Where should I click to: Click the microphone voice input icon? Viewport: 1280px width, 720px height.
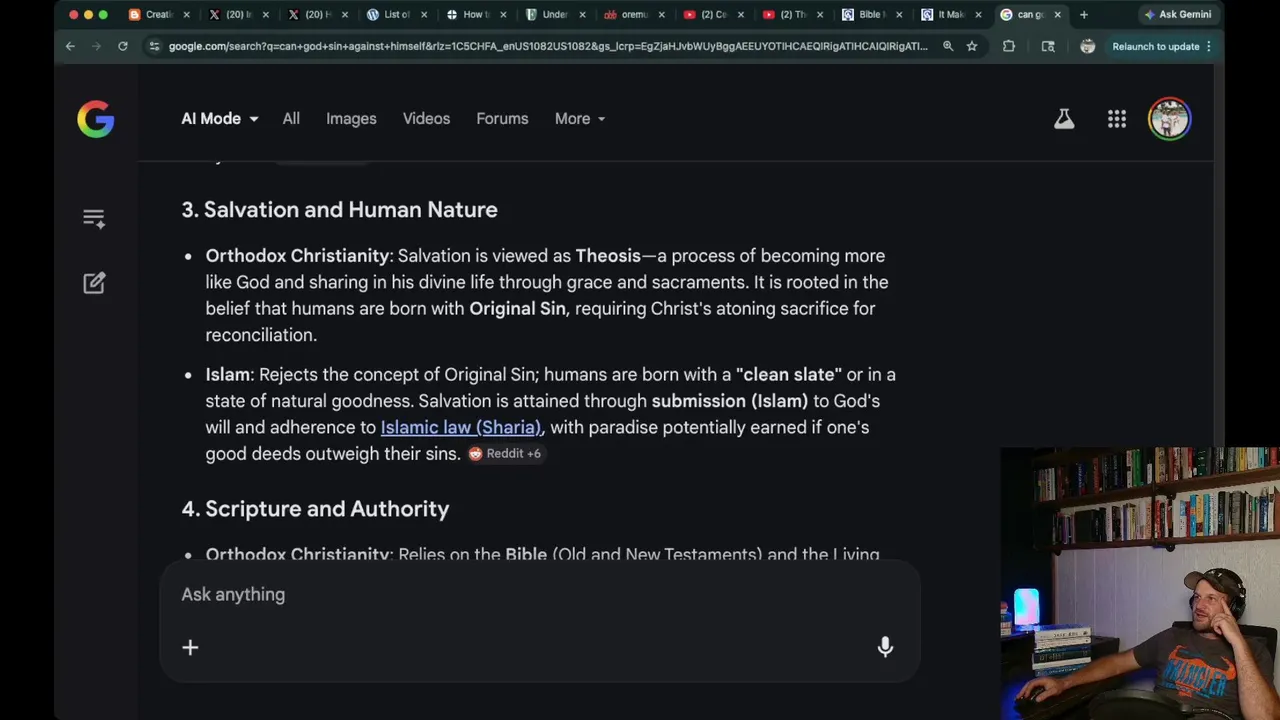click(x=885, y=647)
